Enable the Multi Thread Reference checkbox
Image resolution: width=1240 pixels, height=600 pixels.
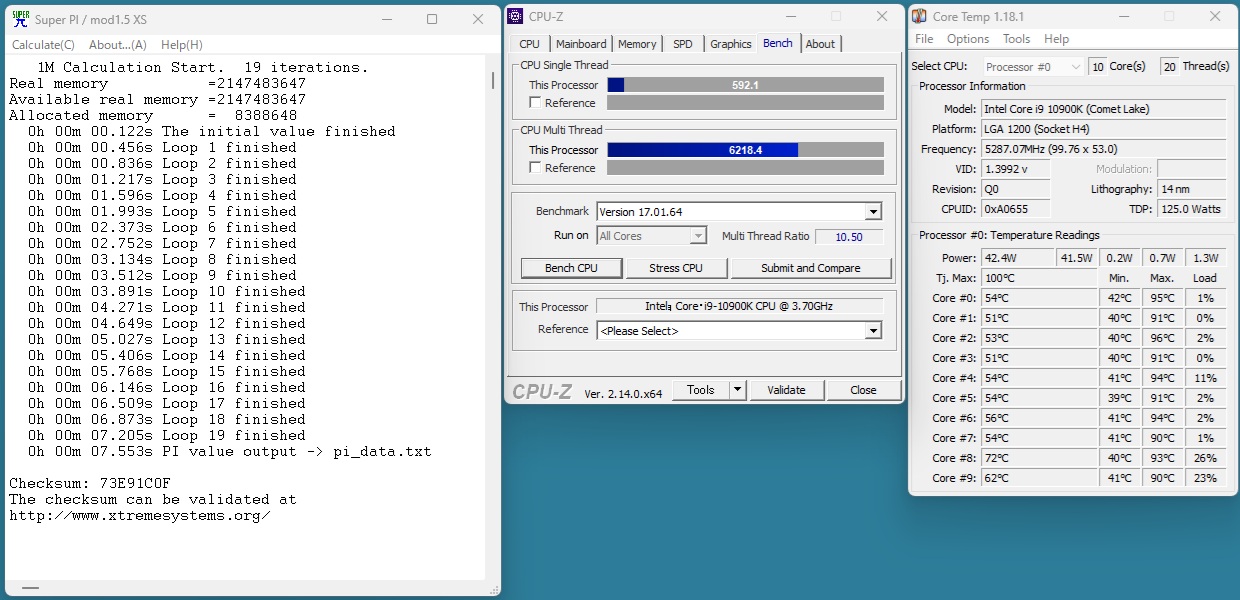click(536, 168)
